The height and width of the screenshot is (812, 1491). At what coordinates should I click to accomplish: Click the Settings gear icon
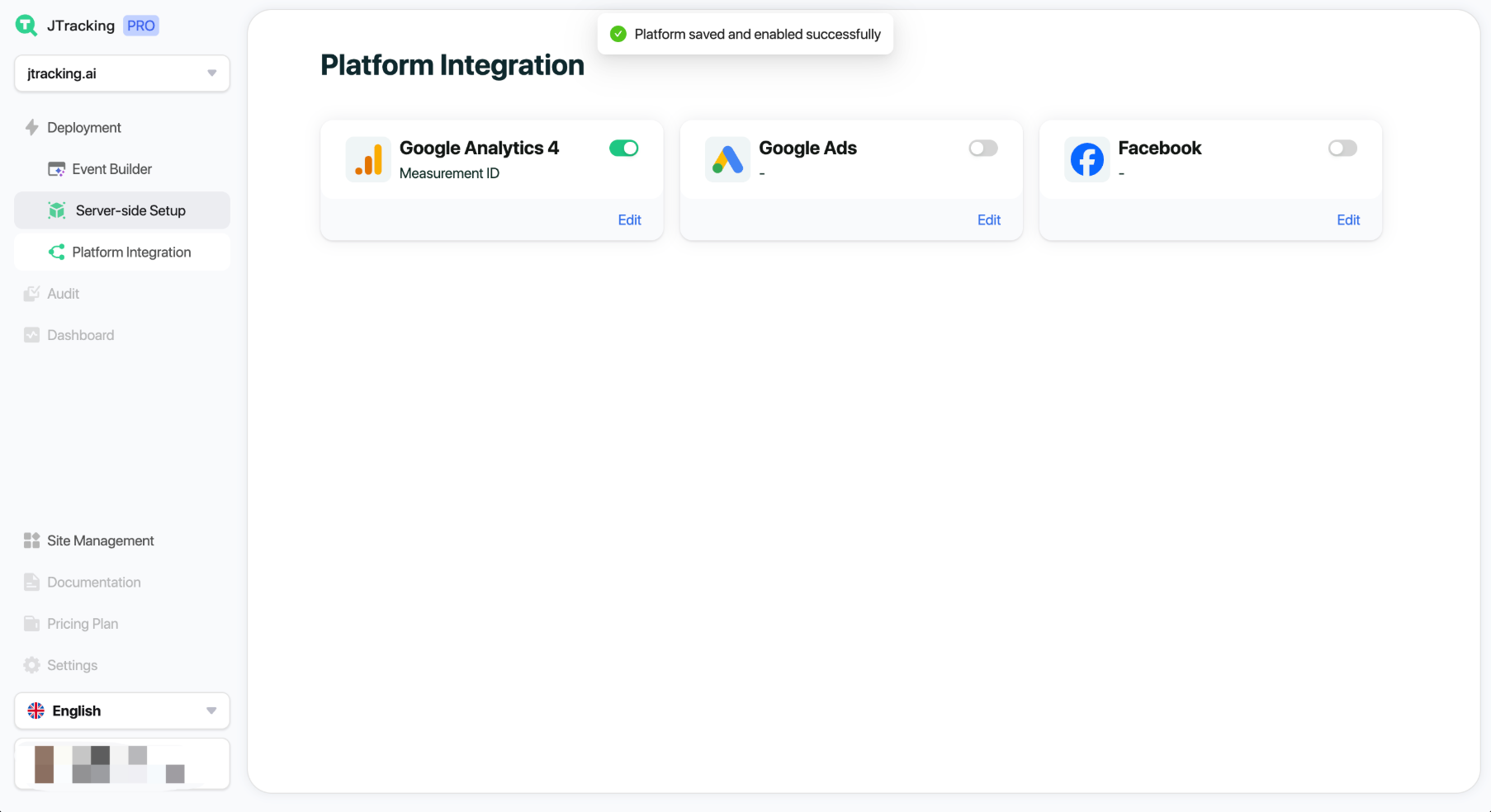(32, 665)
